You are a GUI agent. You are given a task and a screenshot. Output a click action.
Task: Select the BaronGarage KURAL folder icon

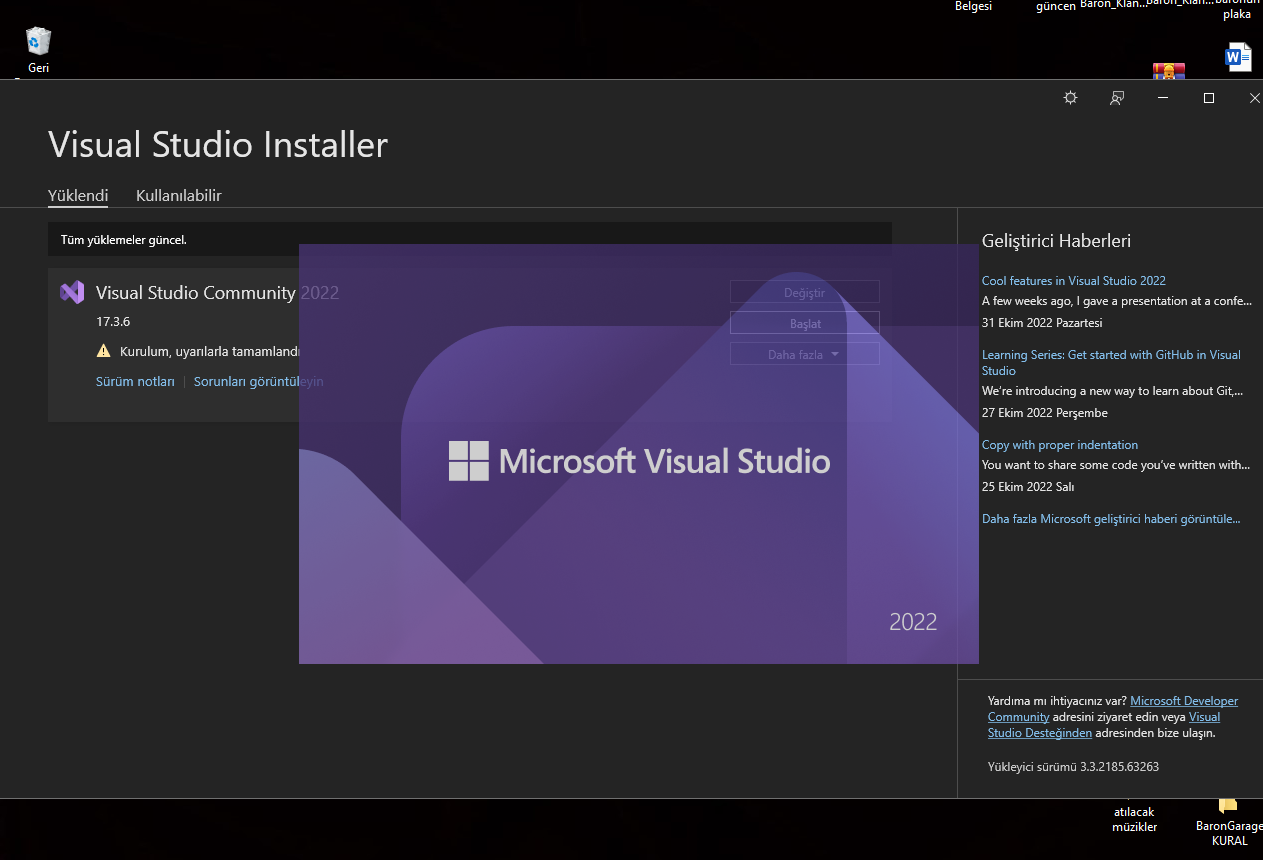(x=1228, y=806)
